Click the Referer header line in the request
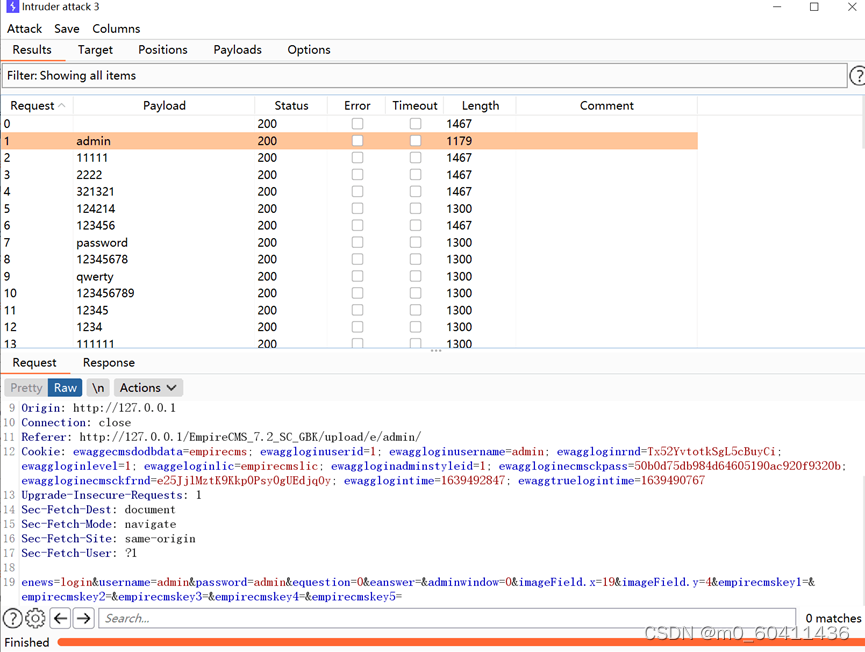Viewport: 865px width, 652px height. point(221,437)
